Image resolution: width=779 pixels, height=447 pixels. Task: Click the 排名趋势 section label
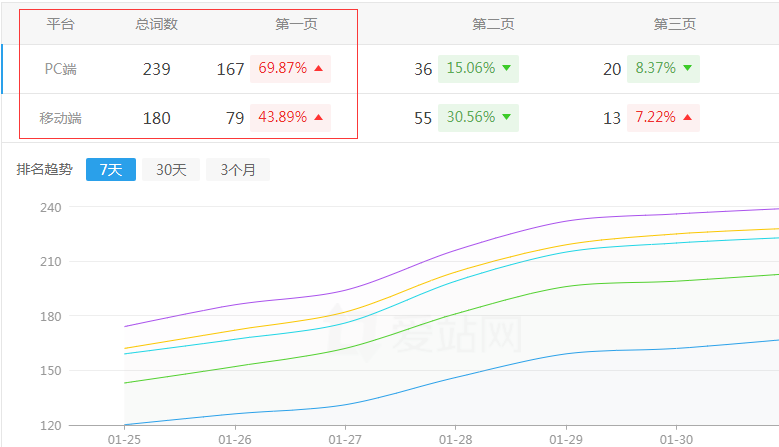(44, 170)
